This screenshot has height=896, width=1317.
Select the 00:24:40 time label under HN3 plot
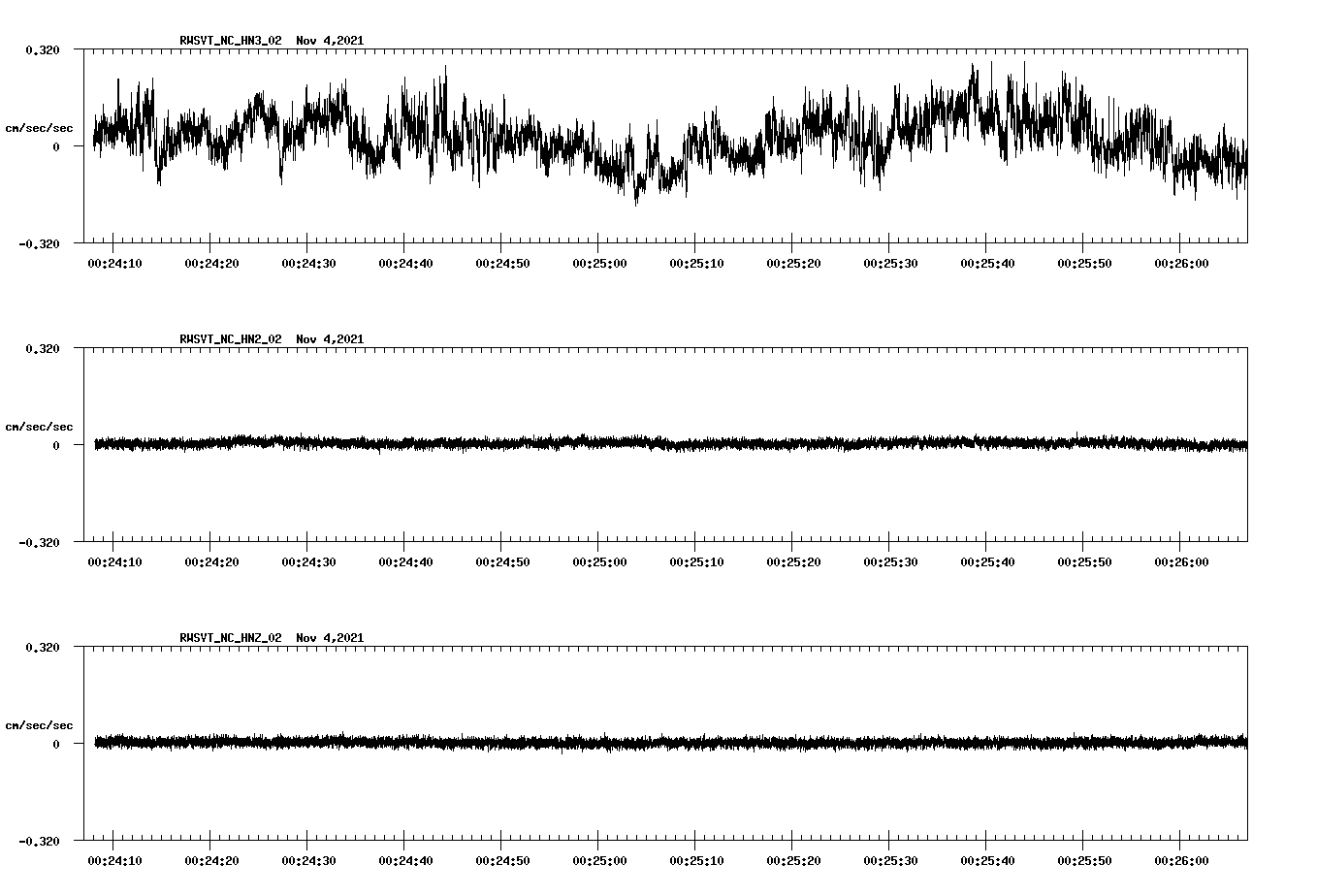point(406,264)
